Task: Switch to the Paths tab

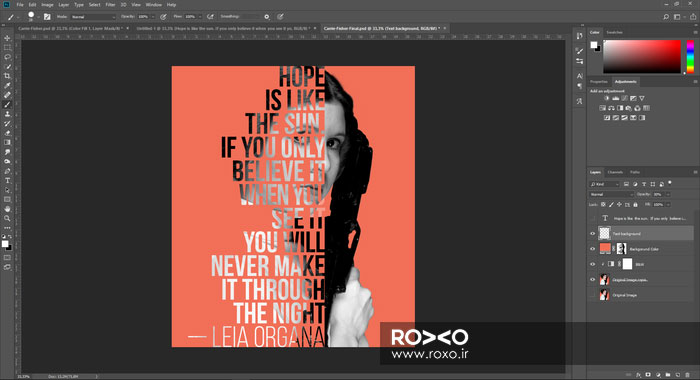Action: pos(635,172)
